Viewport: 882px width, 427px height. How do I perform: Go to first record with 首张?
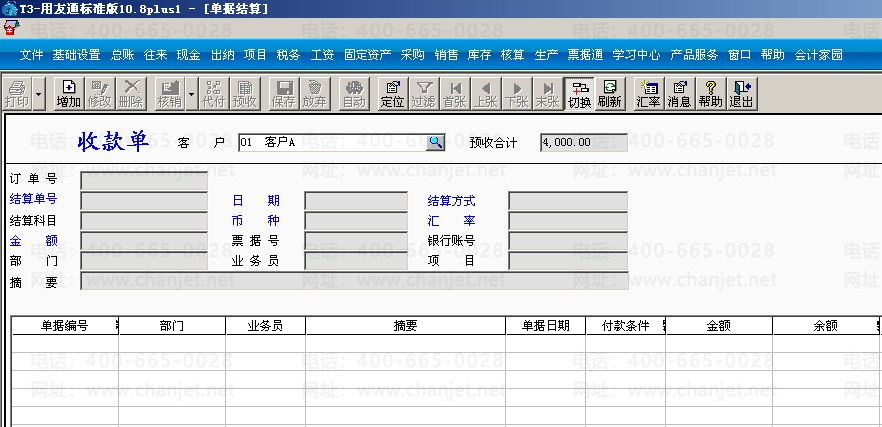[x=454, y=93]
